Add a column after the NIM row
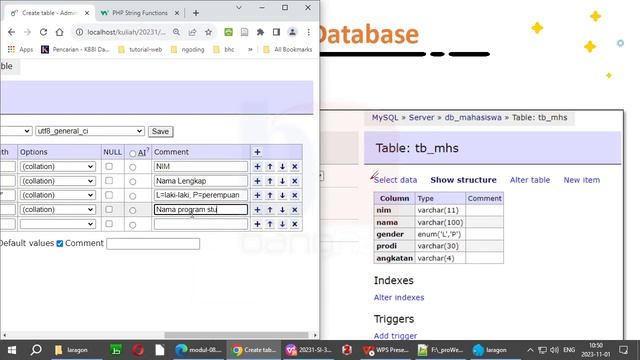640x360 pixels. [257, 167]
